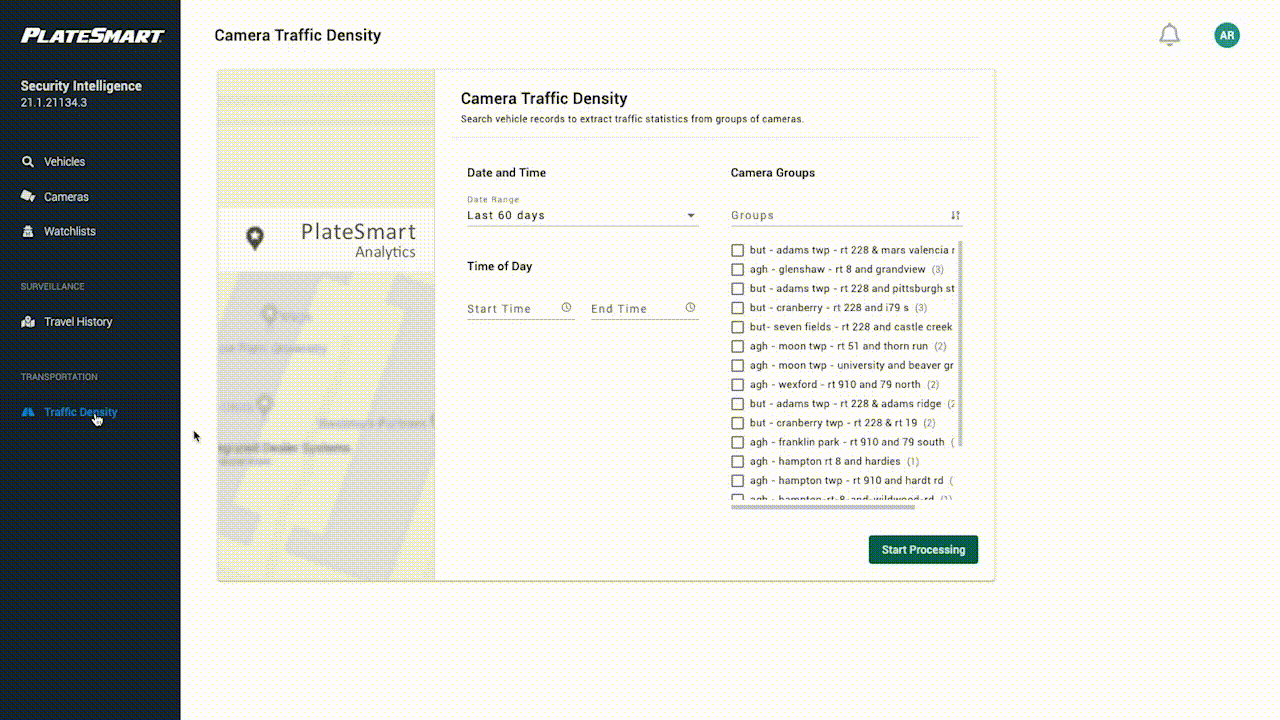
Task: Select the 'Last 60 days' date range value
Action: [506, 216]
